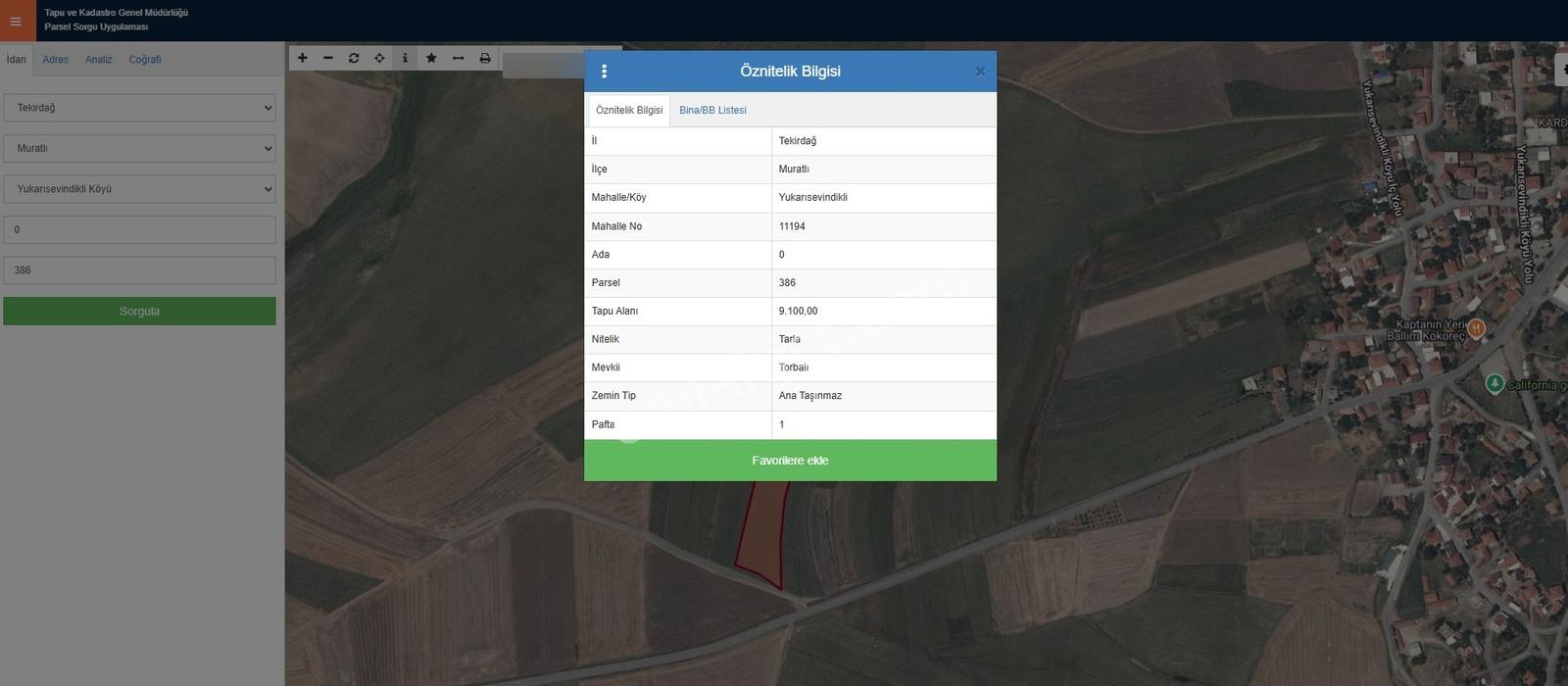Screen dimensions: 1568x686
Task: Click the Nitelik value Tarla
Action: (x=790, y=340)
